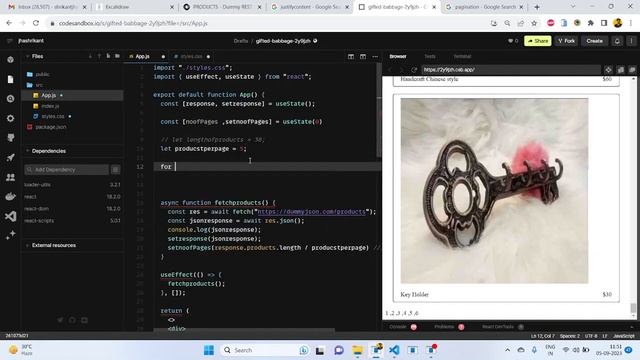This screenshot has height=360, width=640.
Task: Switch to the App.js editor tab
Action: (142, 56)
